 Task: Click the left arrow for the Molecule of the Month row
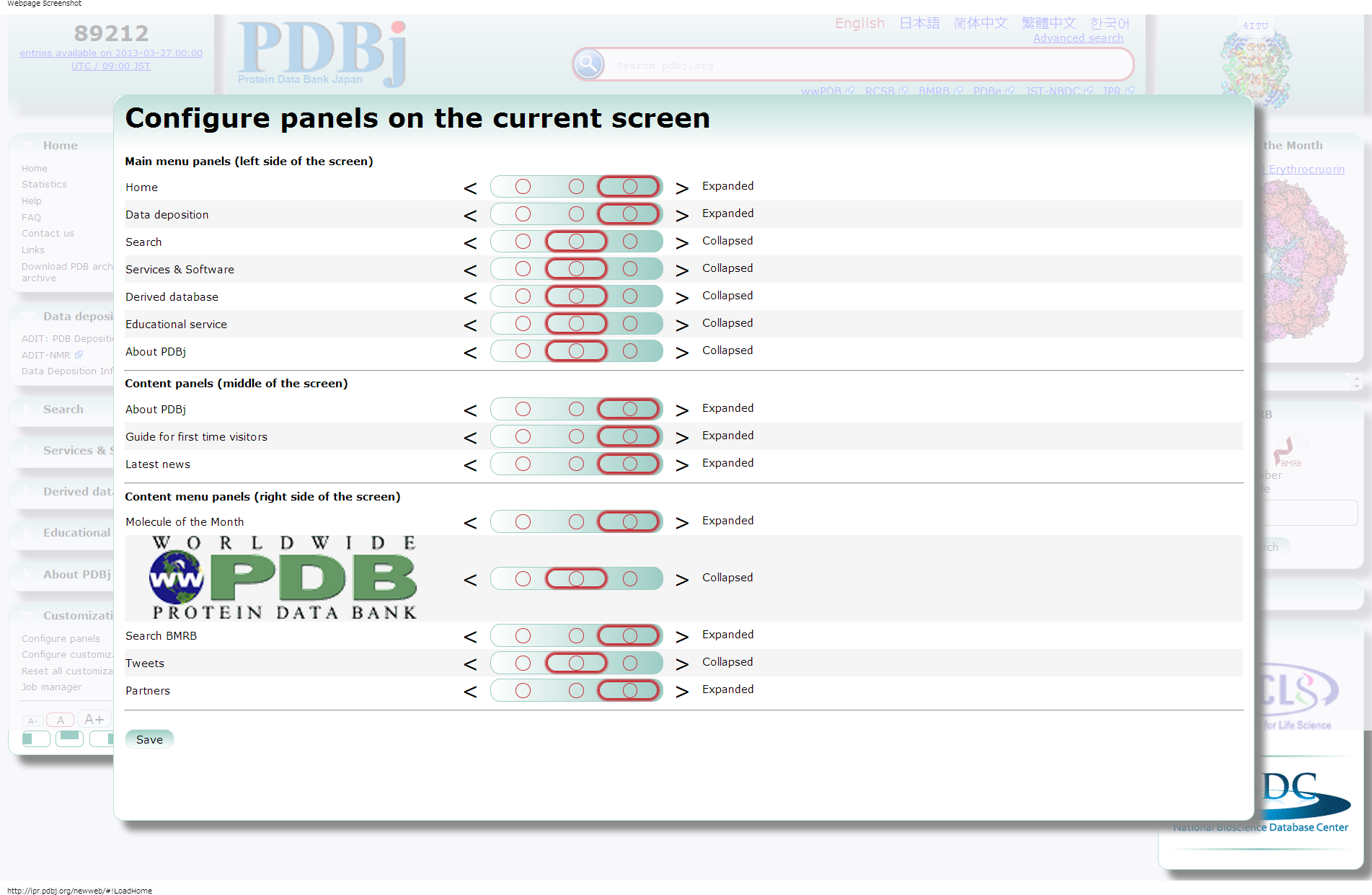(x=470, y=523)
